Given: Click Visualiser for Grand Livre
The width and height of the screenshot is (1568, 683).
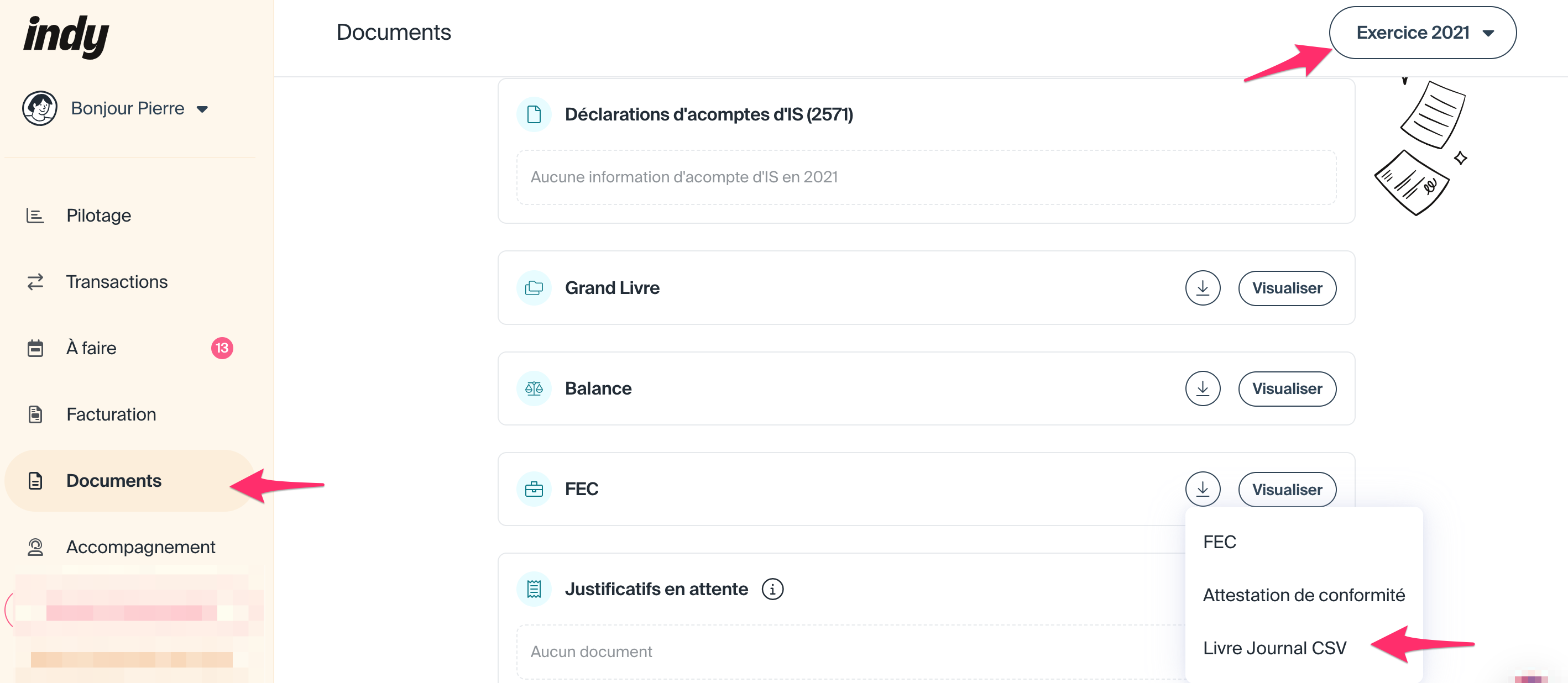Looking at the screenshot, I should tap(1286, 288).
